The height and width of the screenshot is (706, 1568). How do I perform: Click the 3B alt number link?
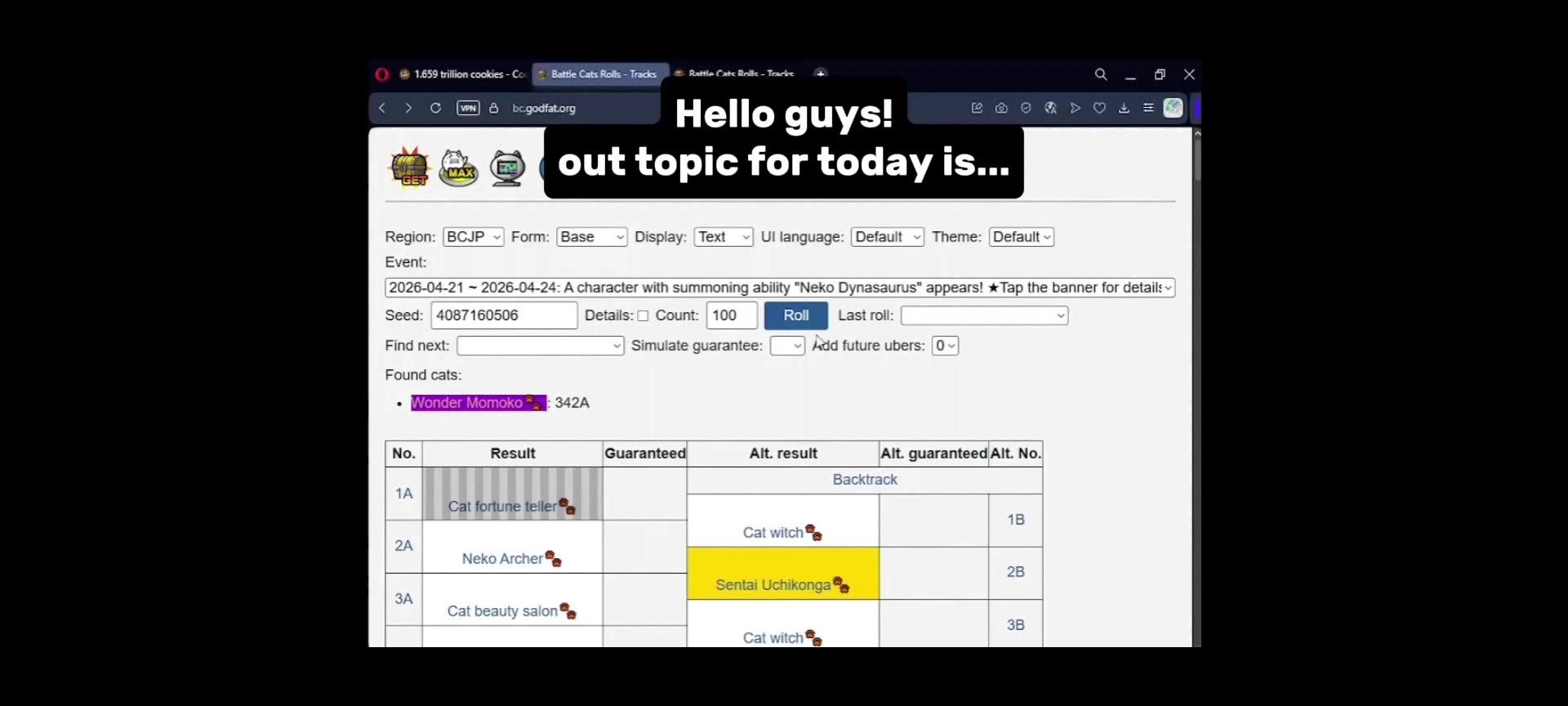coord(1016,625)
